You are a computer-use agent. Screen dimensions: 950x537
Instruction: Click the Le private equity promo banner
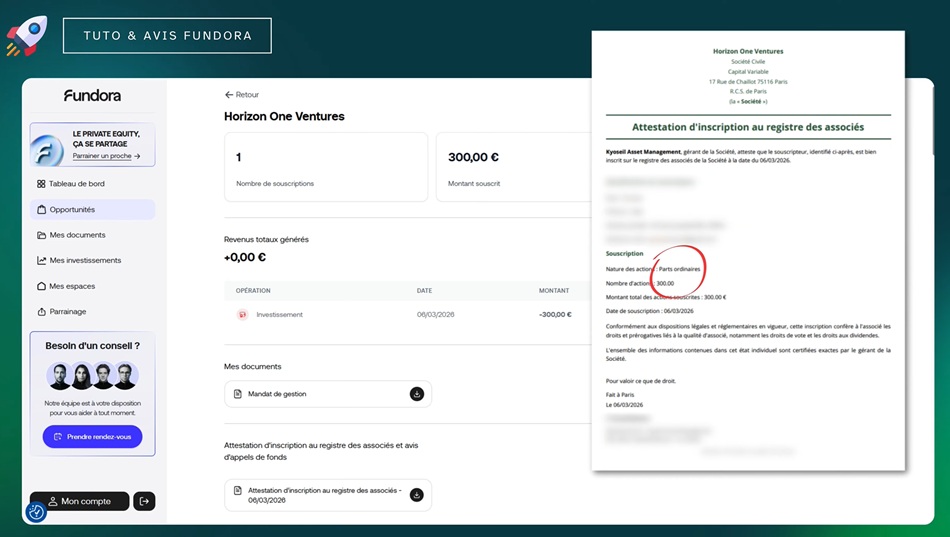tap(92, 145)
